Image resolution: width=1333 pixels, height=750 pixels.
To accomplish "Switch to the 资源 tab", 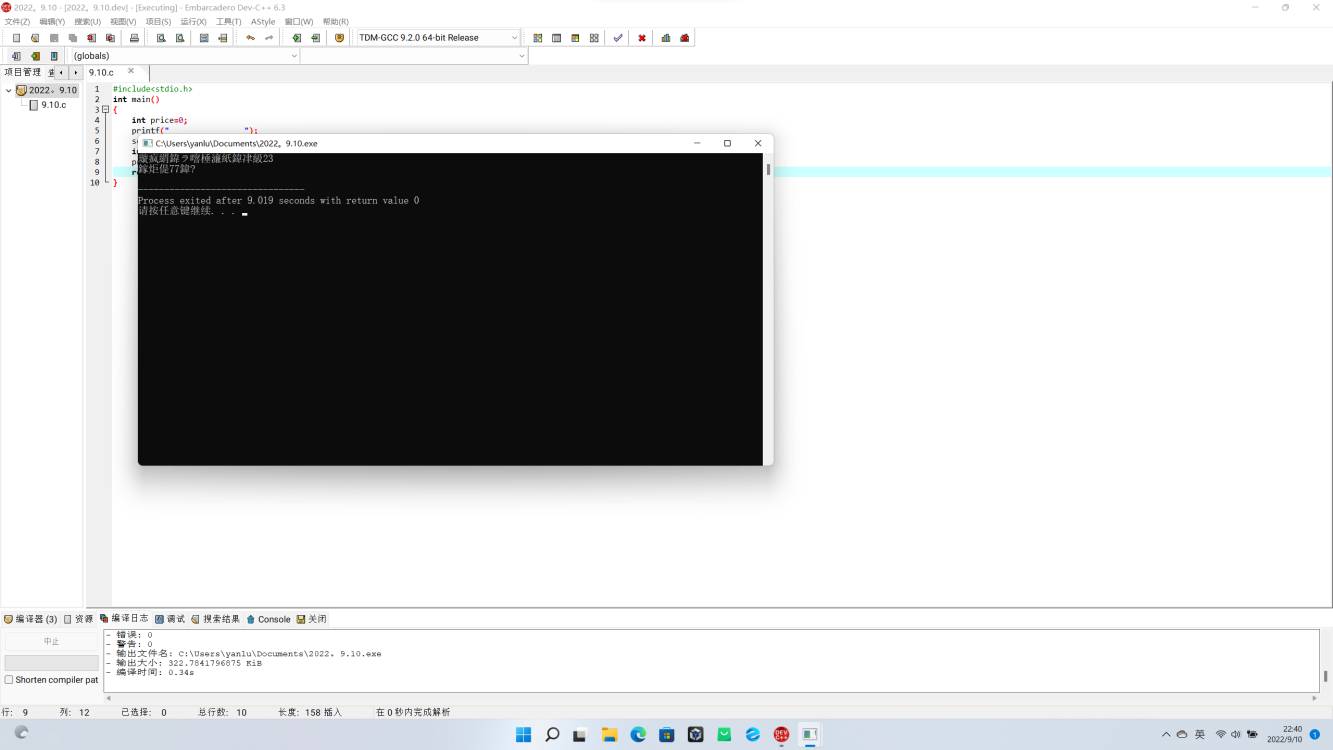I will coord(78,619).
